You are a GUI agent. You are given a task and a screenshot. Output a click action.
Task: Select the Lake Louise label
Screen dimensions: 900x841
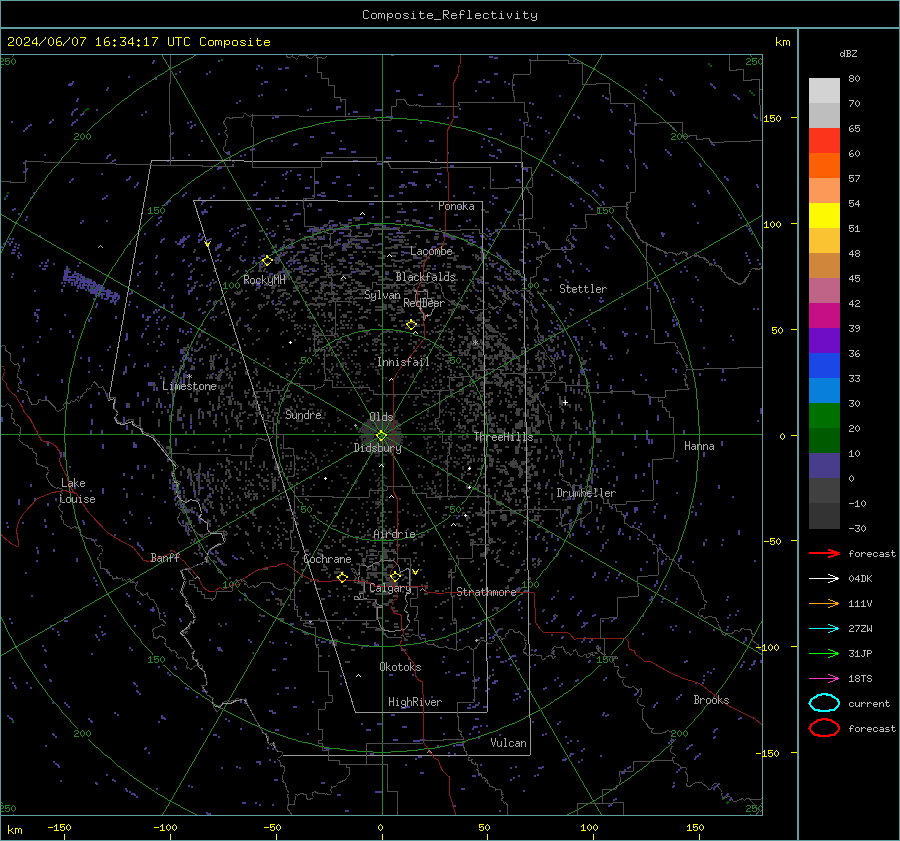[x=77, y=491]
